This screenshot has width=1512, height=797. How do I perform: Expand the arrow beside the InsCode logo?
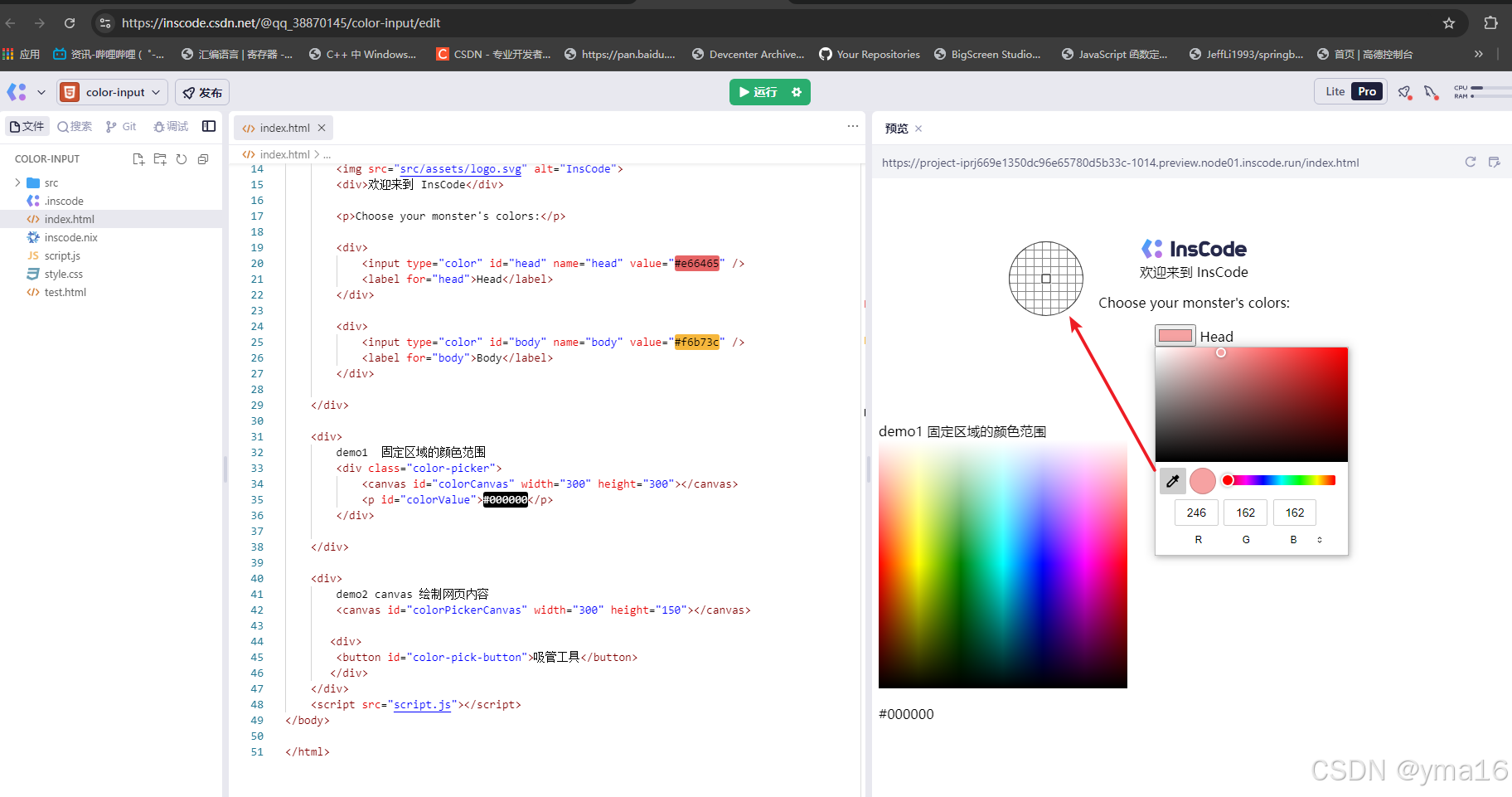(41, 92)
